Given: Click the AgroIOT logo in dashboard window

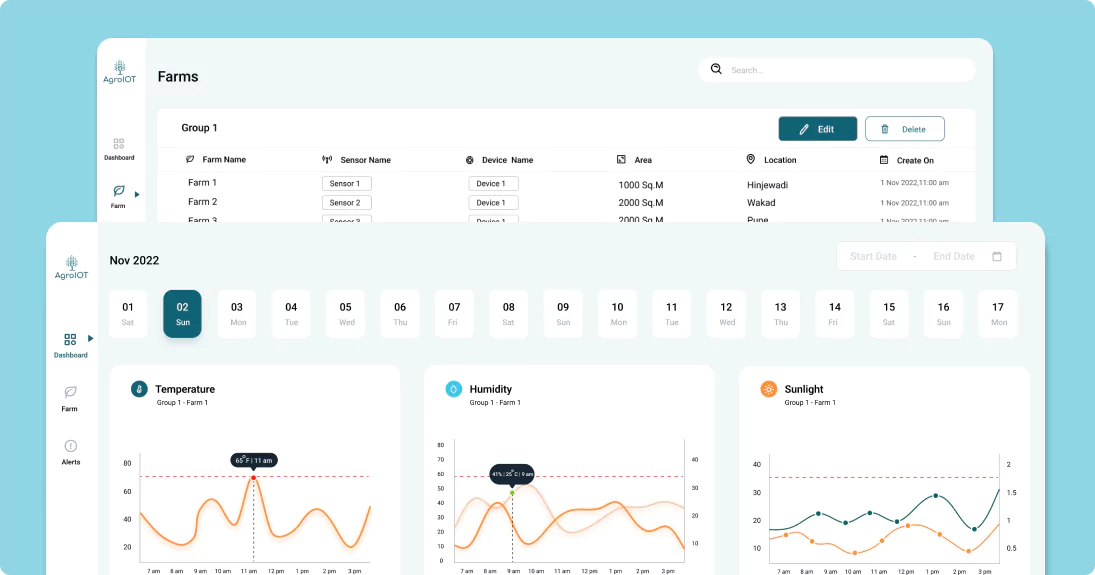Looking at the screenshot, I should [x=71, y=268].
